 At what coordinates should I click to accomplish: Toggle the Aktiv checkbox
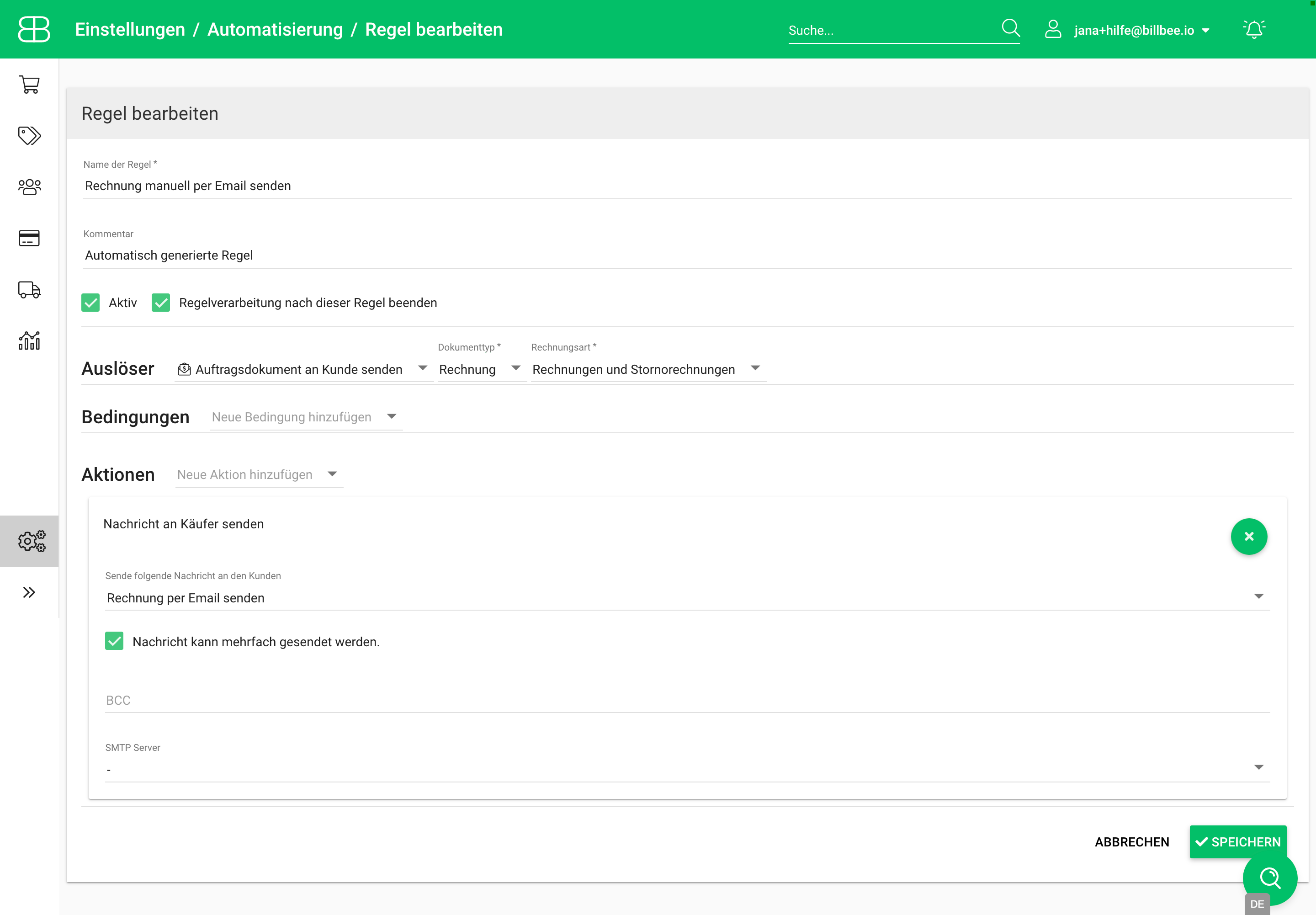tap(90, 303)
